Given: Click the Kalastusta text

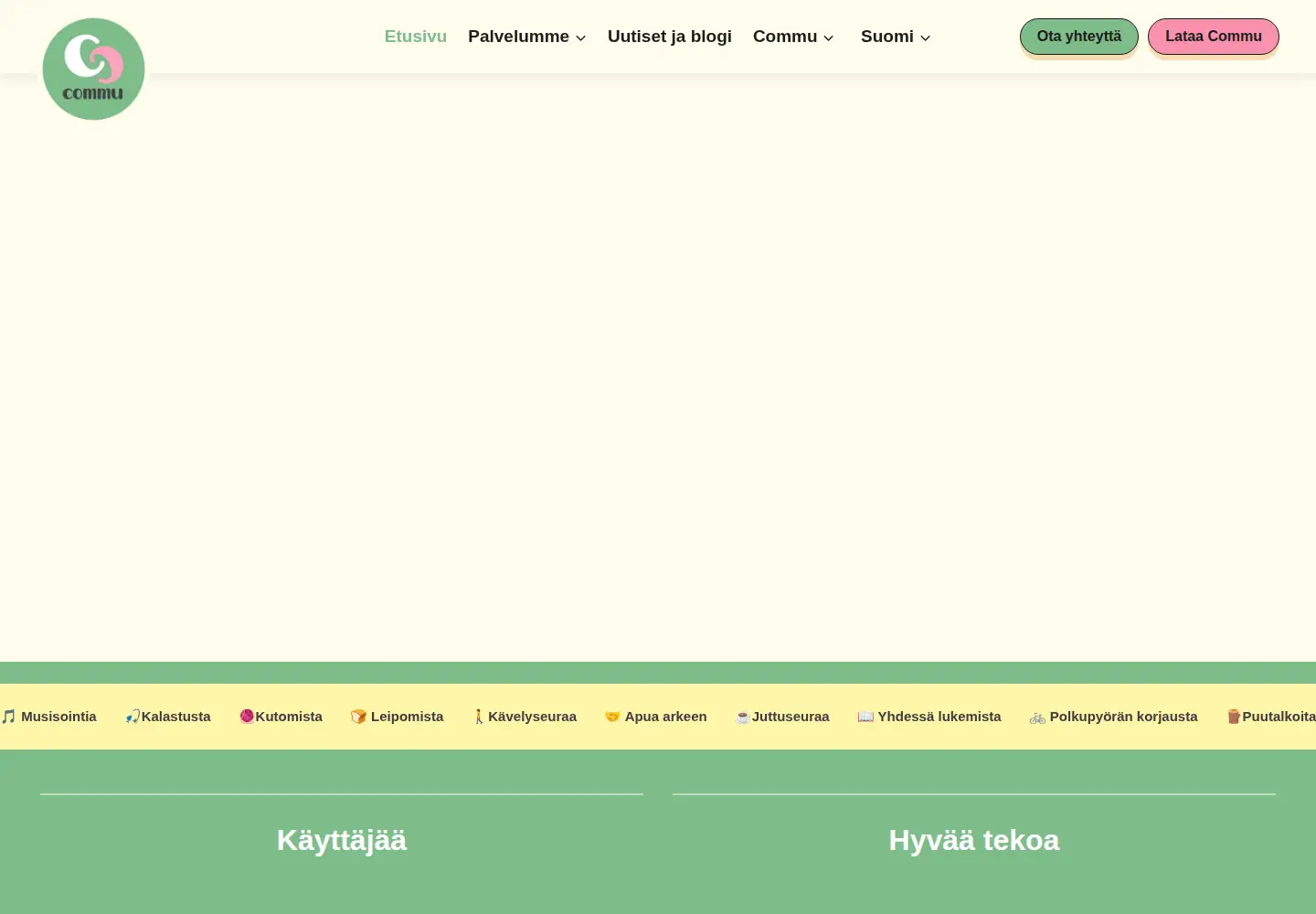Looking at the screenshot, I should pos(176,717).
